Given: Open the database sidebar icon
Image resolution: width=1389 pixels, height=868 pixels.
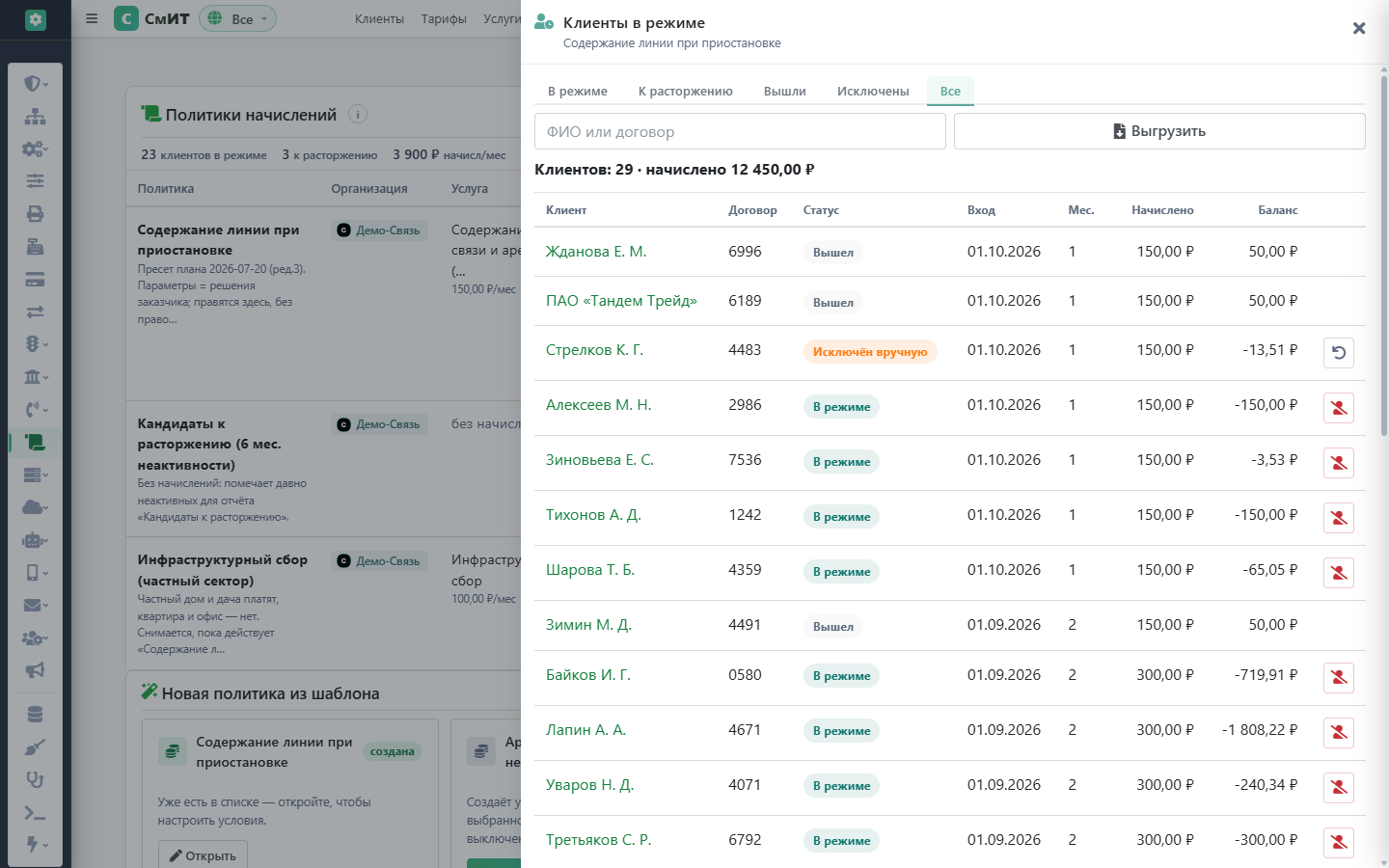Looking at the screenshot, I should (x=35, y=715).
